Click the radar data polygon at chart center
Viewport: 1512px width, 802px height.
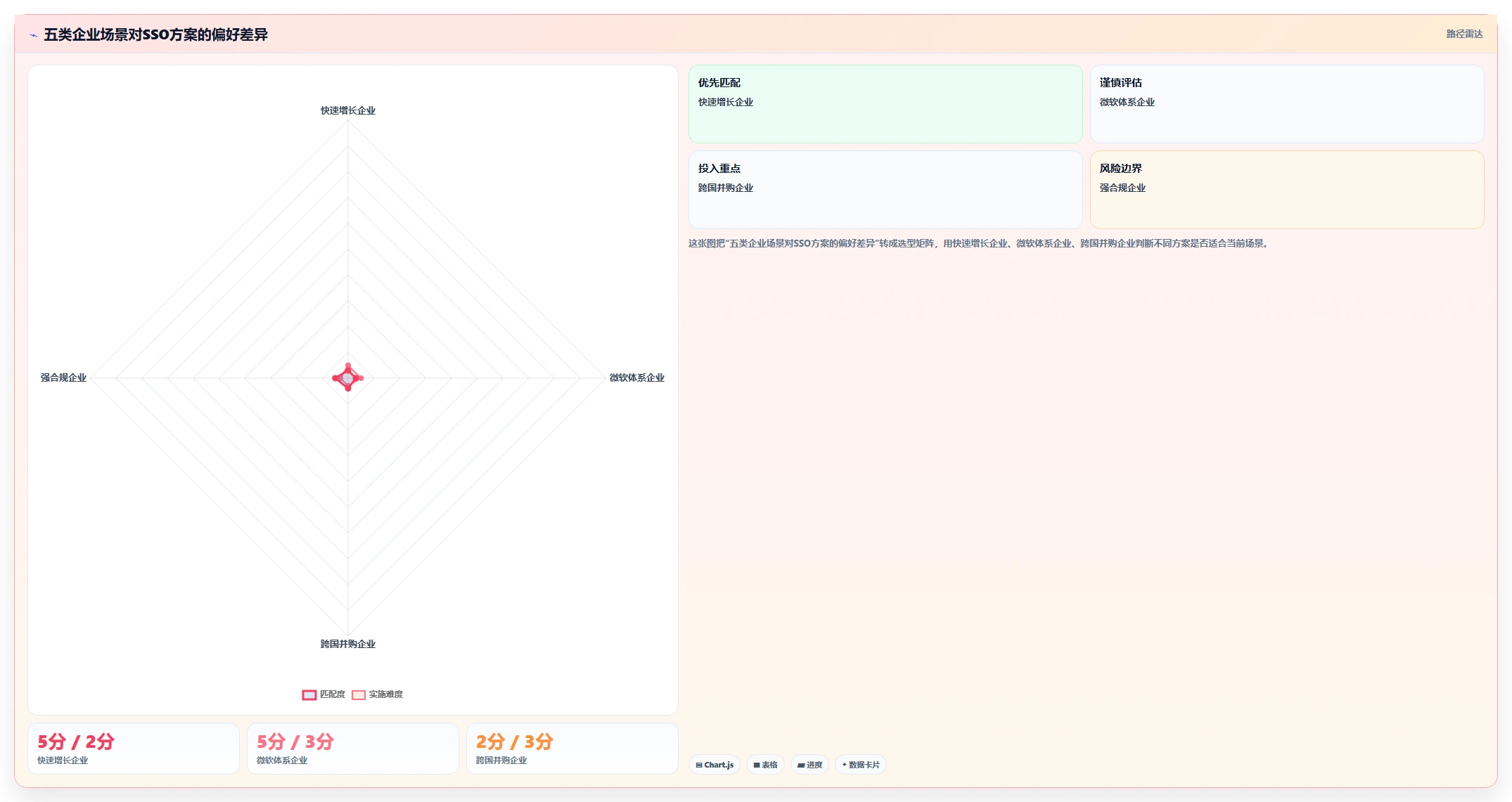347,378
